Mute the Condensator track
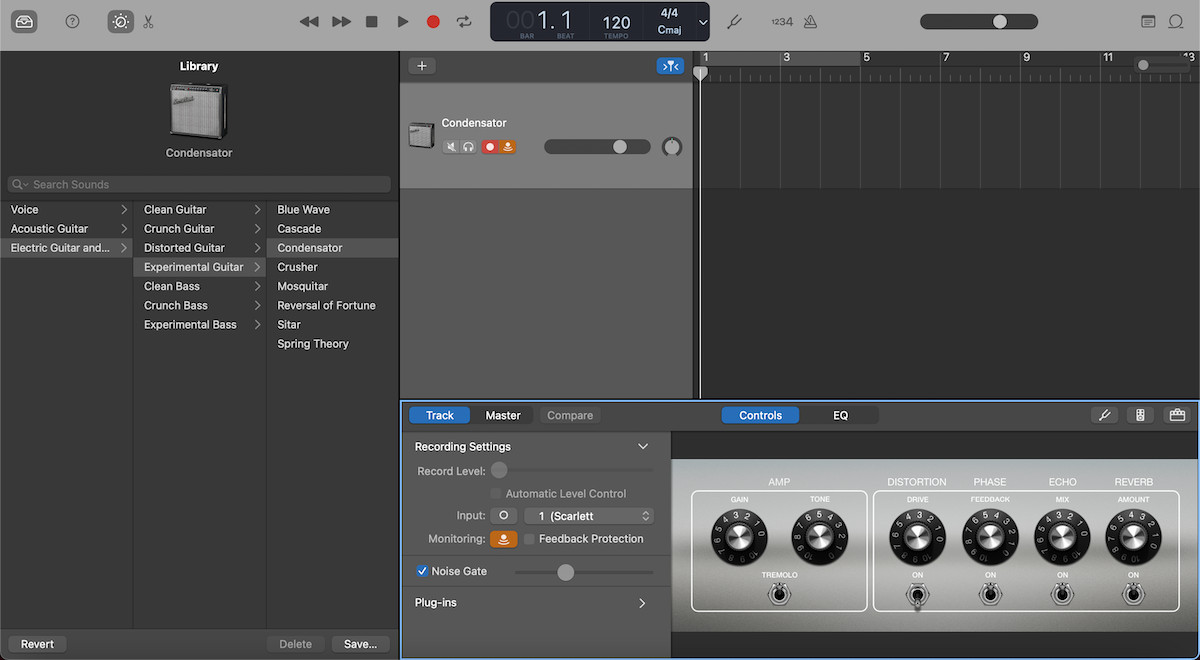This screenshot has height=660, width=1200. tap(452, 147)
